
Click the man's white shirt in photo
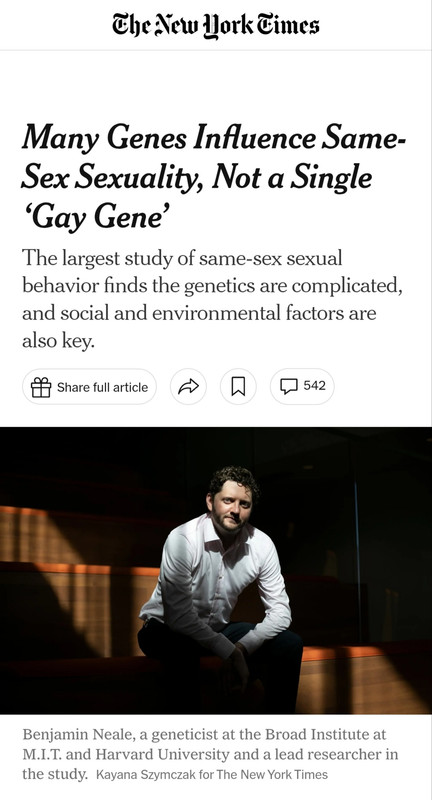[214, 577]
